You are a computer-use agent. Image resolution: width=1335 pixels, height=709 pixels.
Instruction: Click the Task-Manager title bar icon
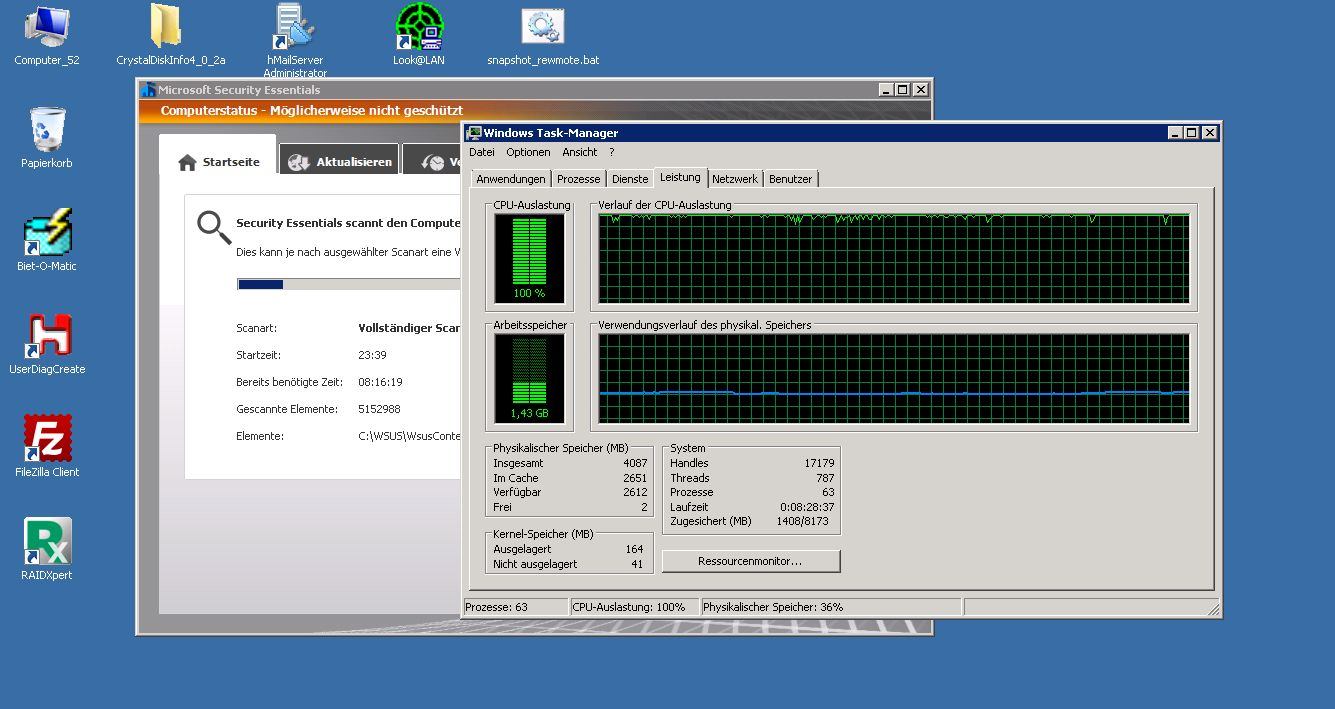[475, 133]
